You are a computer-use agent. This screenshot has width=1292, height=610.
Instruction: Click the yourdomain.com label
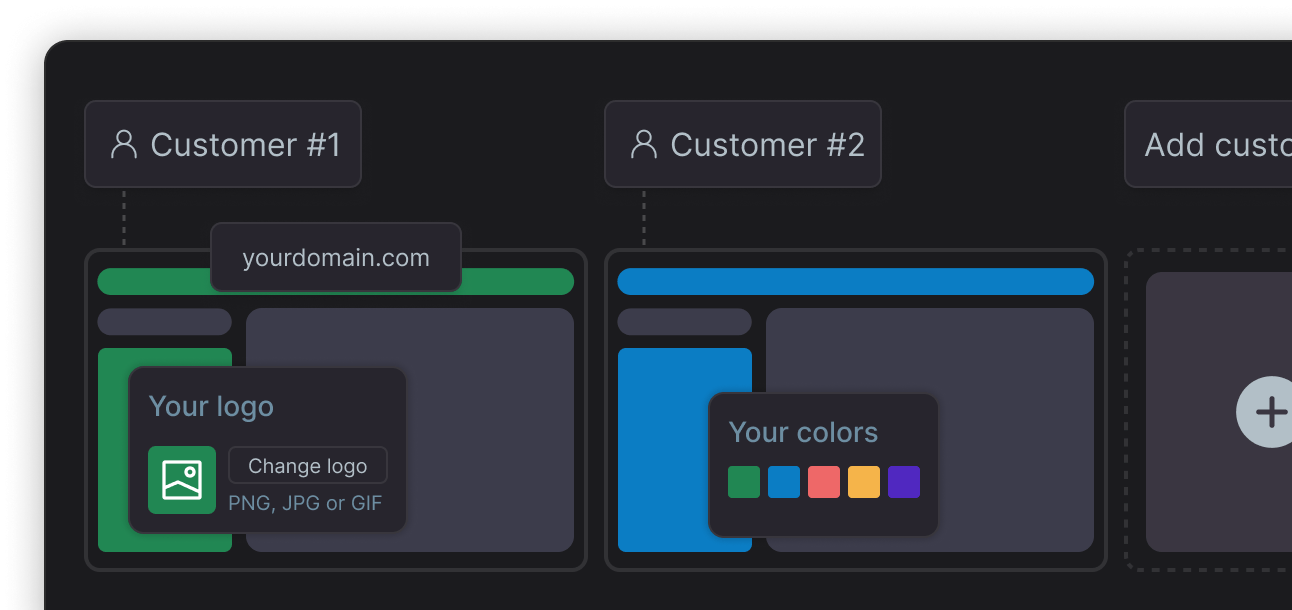click(x=336, y=258)
